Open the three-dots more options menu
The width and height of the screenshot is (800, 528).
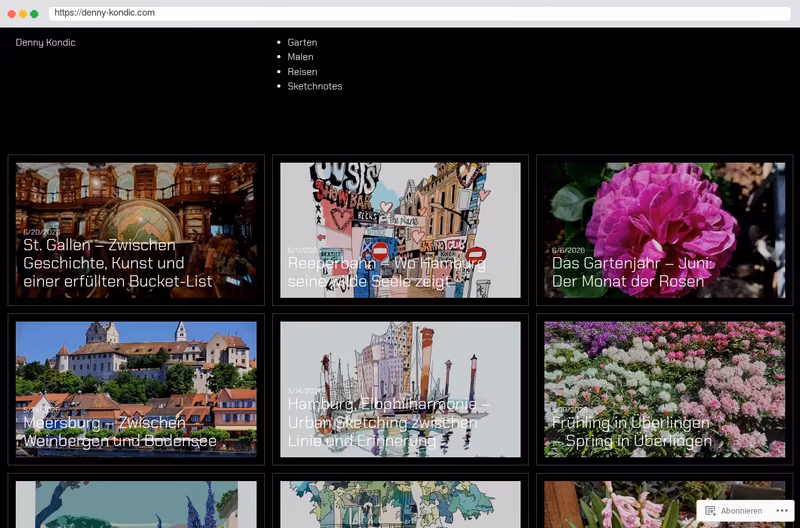(782, 511)
